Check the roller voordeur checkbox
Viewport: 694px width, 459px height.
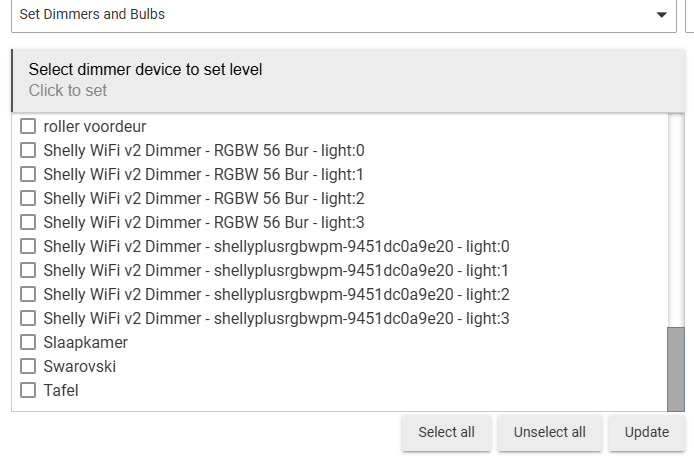(x=28, y=127)
